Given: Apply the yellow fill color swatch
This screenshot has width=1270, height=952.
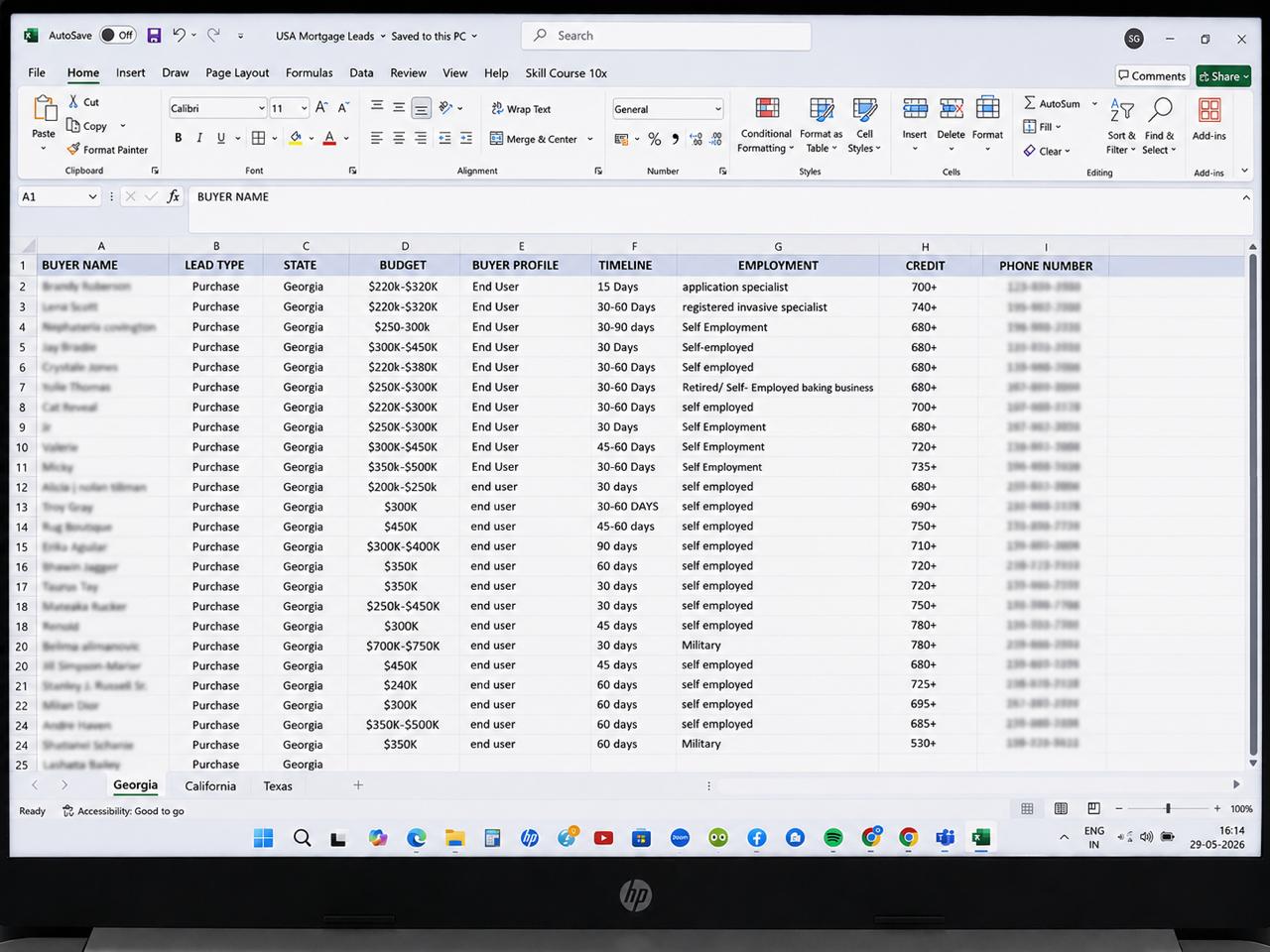Looking at the screenshot, I should 296,138.
